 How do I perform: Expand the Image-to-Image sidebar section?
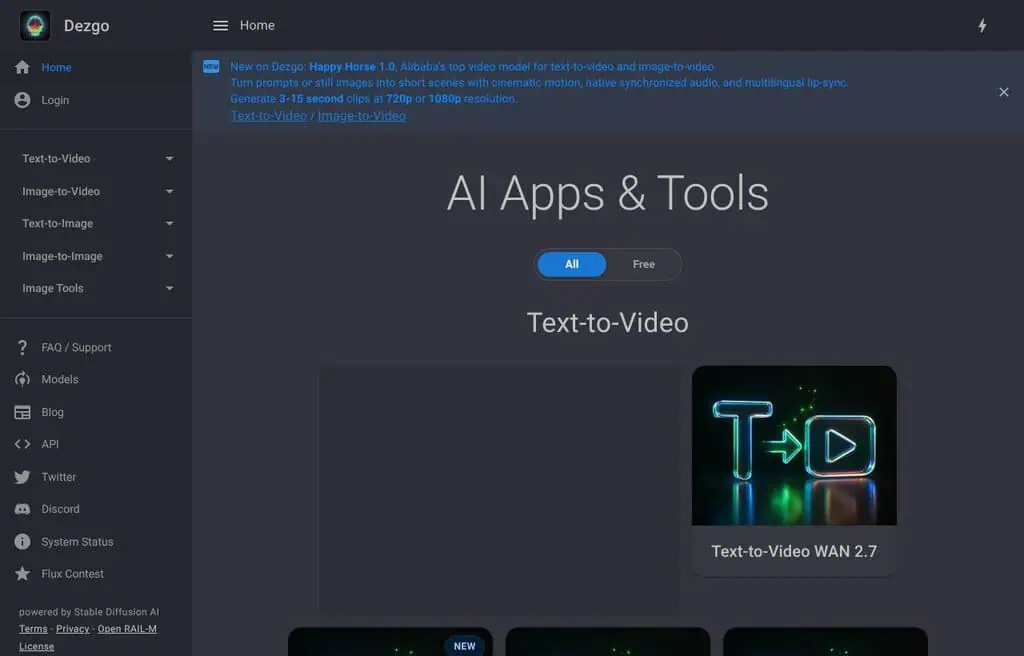tap(96, 256)
